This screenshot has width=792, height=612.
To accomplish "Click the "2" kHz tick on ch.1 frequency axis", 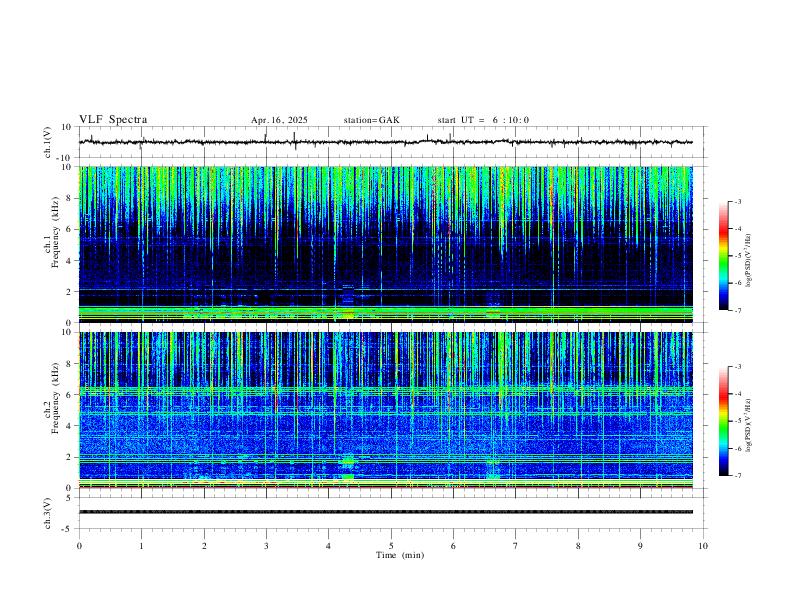I will [x=69, y=292].
